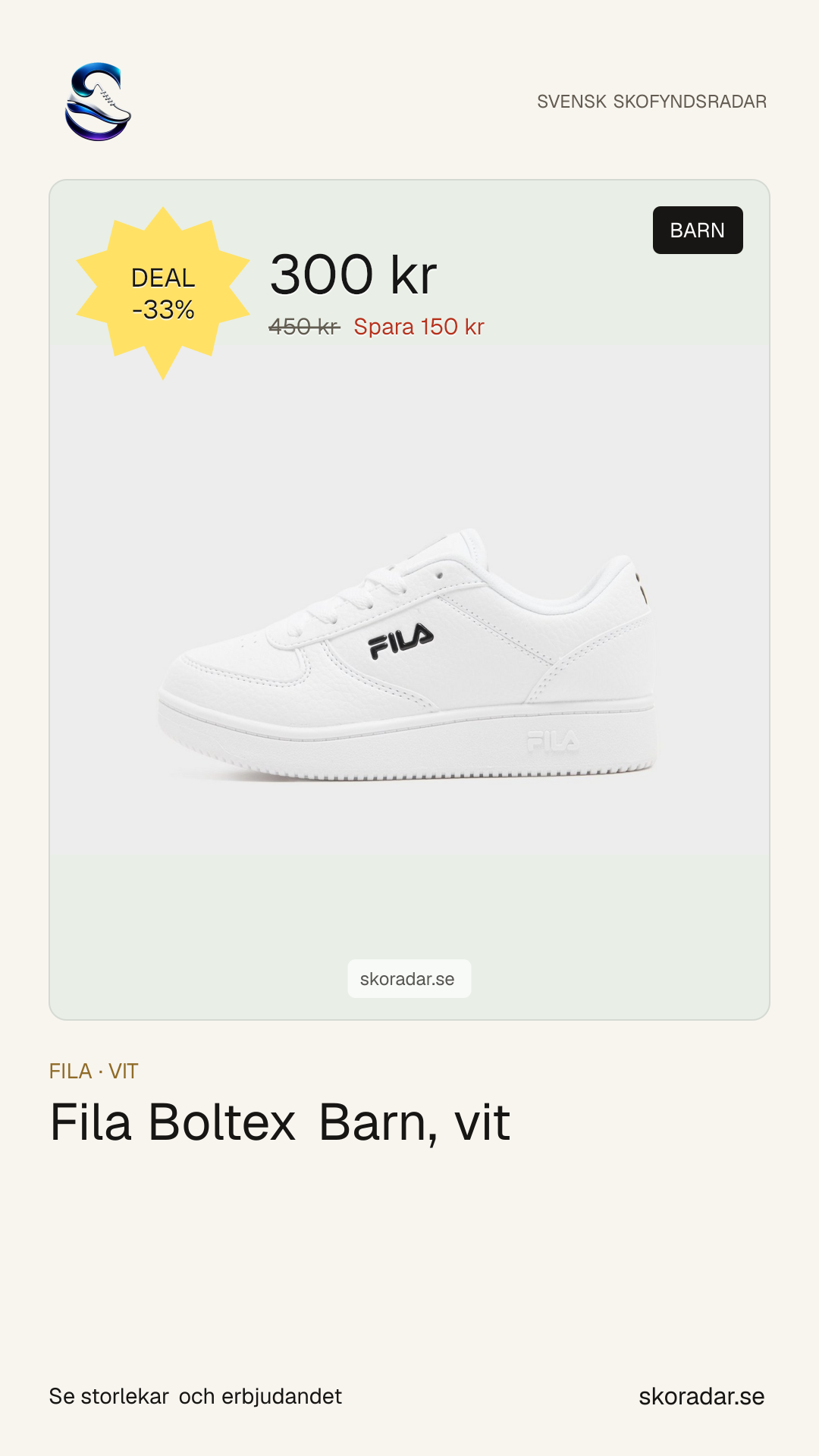
Task: Click the embossed FILA logo on sole
Action: tap(553, 742)
